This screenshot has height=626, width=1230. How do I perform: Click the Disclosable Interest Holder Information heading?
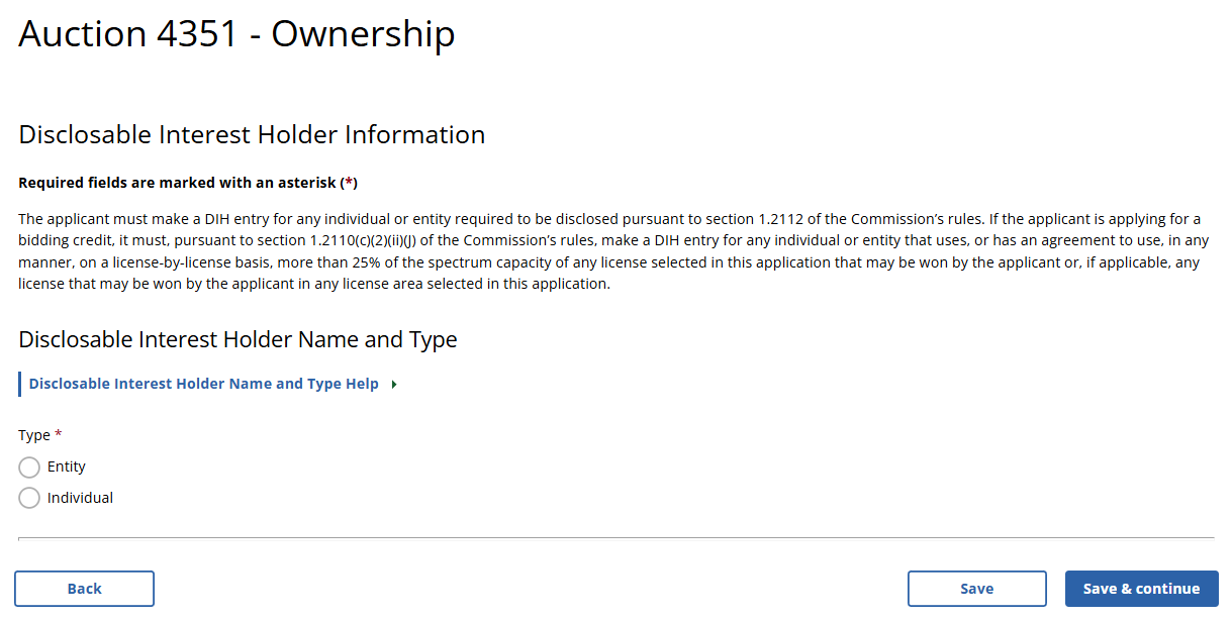click(x=252, y=135)
